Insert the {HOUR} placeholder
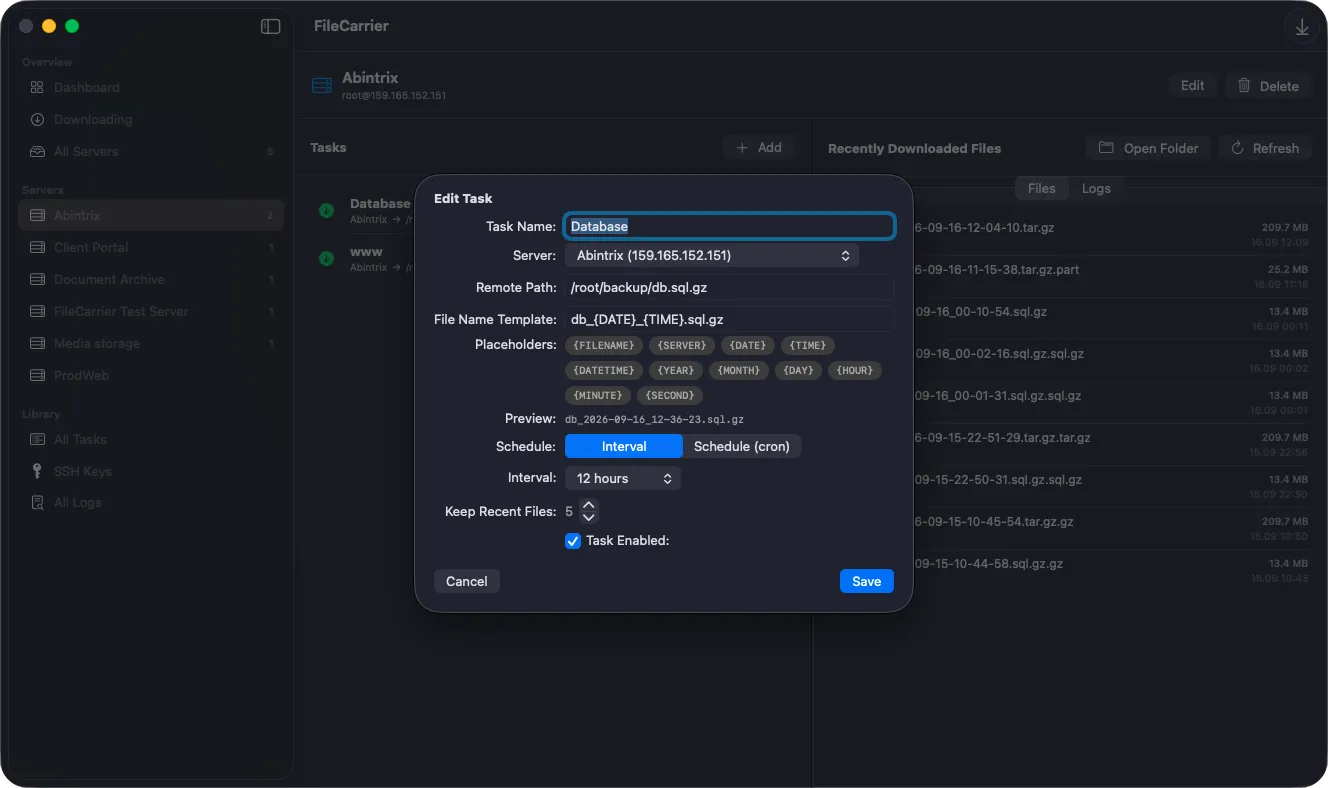Screen dimensions: 1328x788 coord(855,370)
